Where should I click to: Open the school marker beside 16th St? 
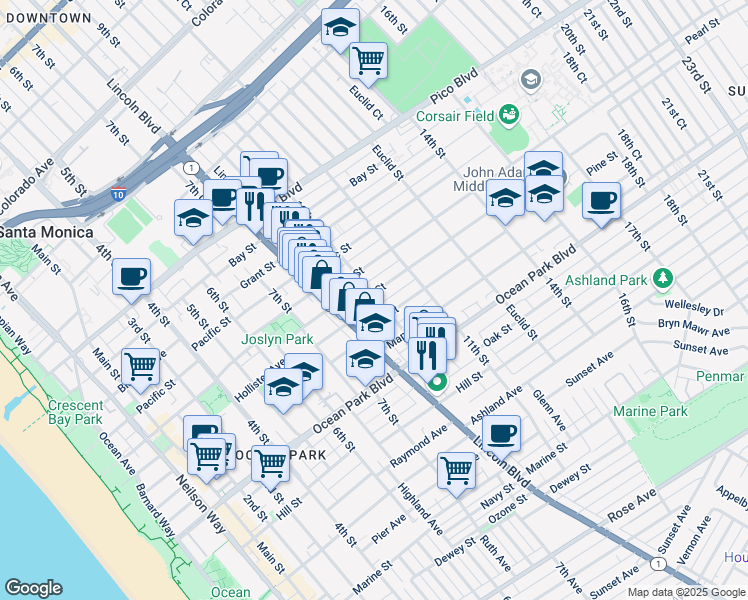[x=340, y=28]
